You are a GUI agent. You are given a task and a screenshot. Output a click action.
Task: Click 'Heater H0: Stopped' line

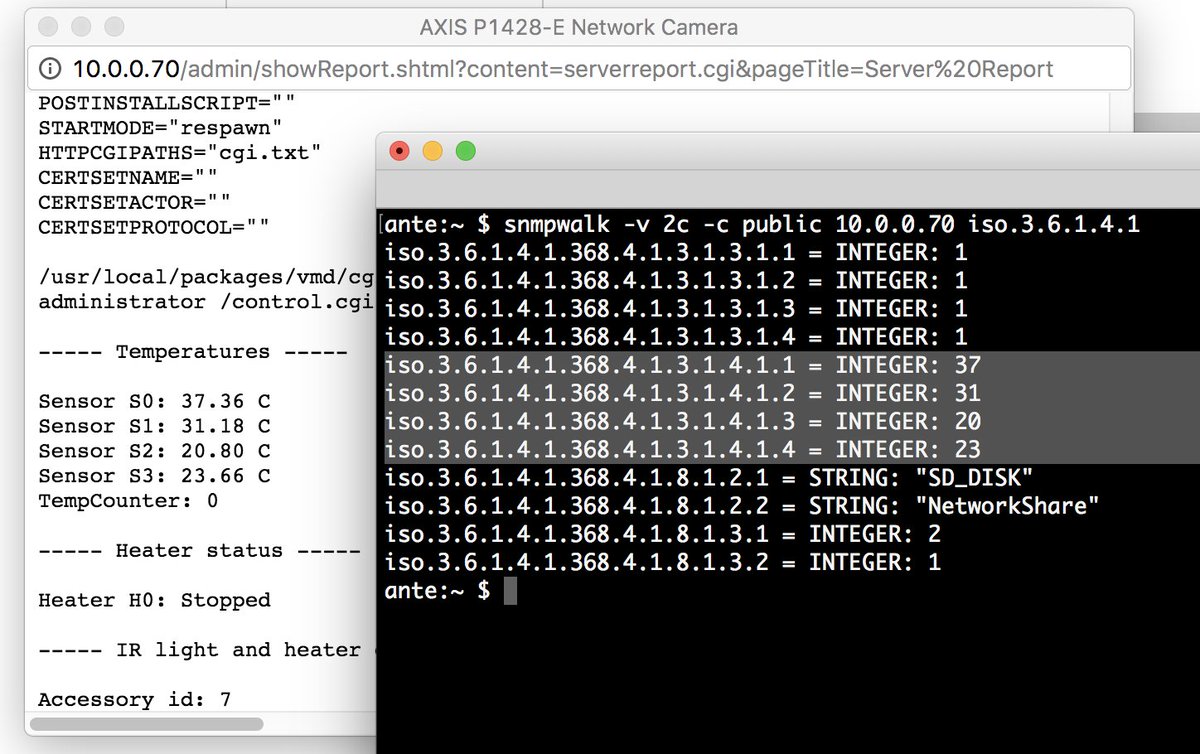pos(154,600)
